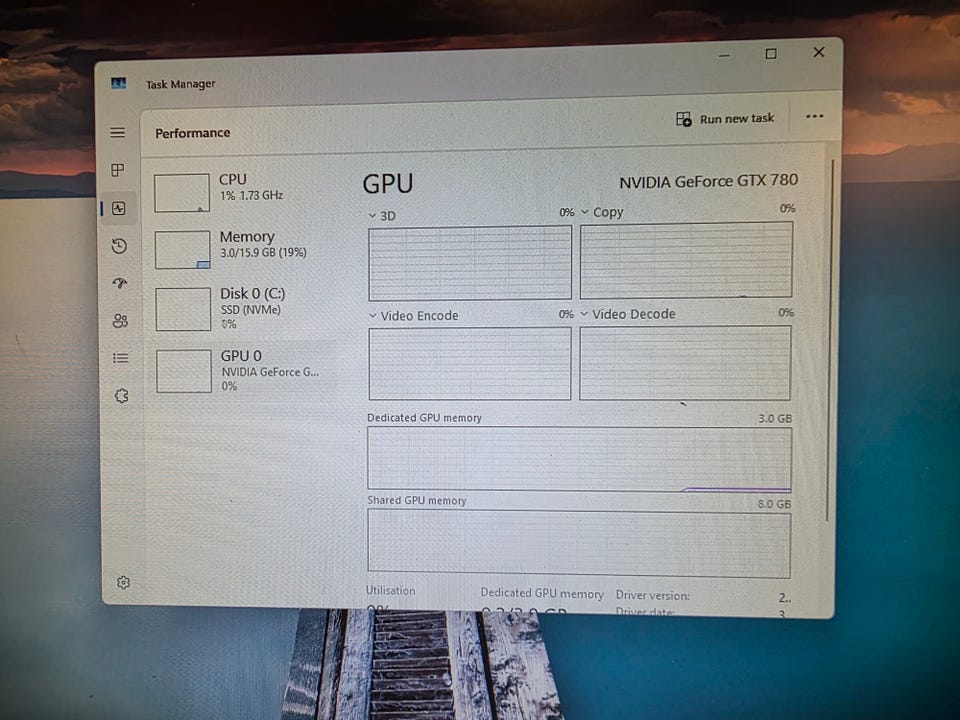Open Task Manager settings gear
Image resolution: width=960 pixels, height=720 pixels.
coord(124,582)
